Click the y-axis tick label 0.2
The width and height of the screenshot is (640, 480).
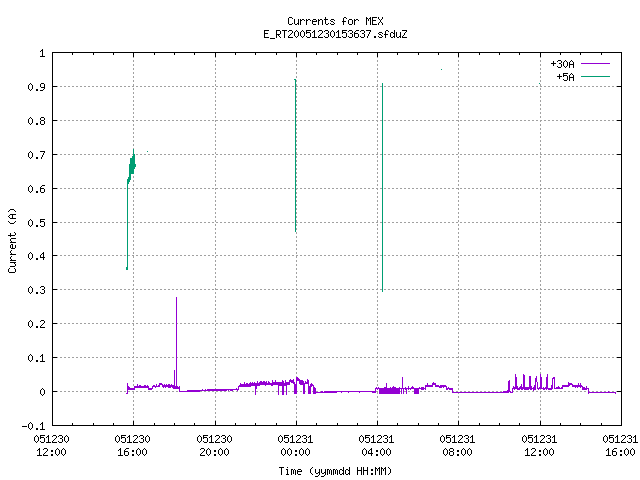pos(36,324)
